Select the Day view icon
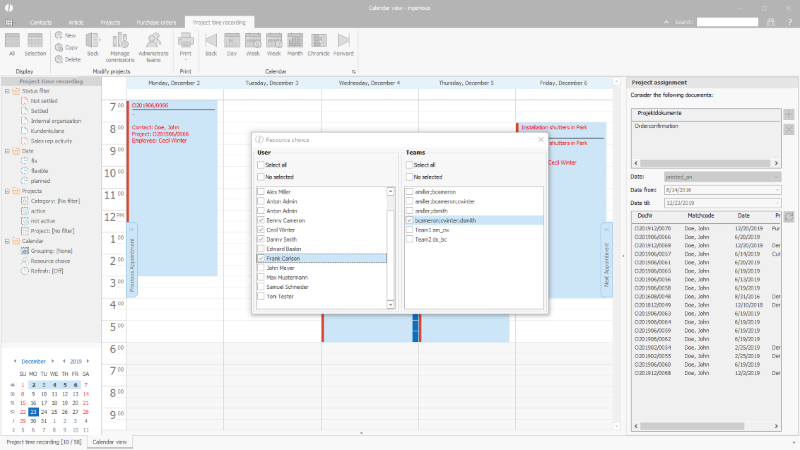The width and height of the screenshot is (800, 450). coord(231,42)
